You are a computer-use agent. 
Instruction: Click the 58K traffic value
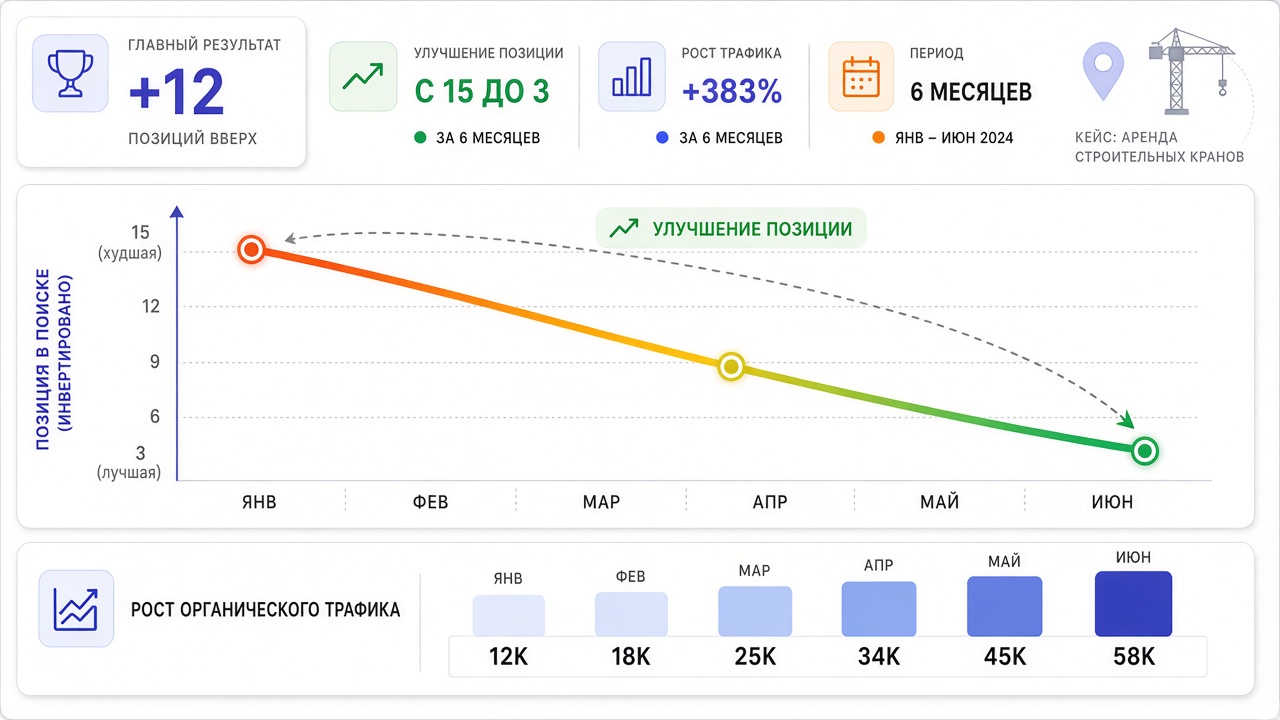click(x=1133, y=657)
